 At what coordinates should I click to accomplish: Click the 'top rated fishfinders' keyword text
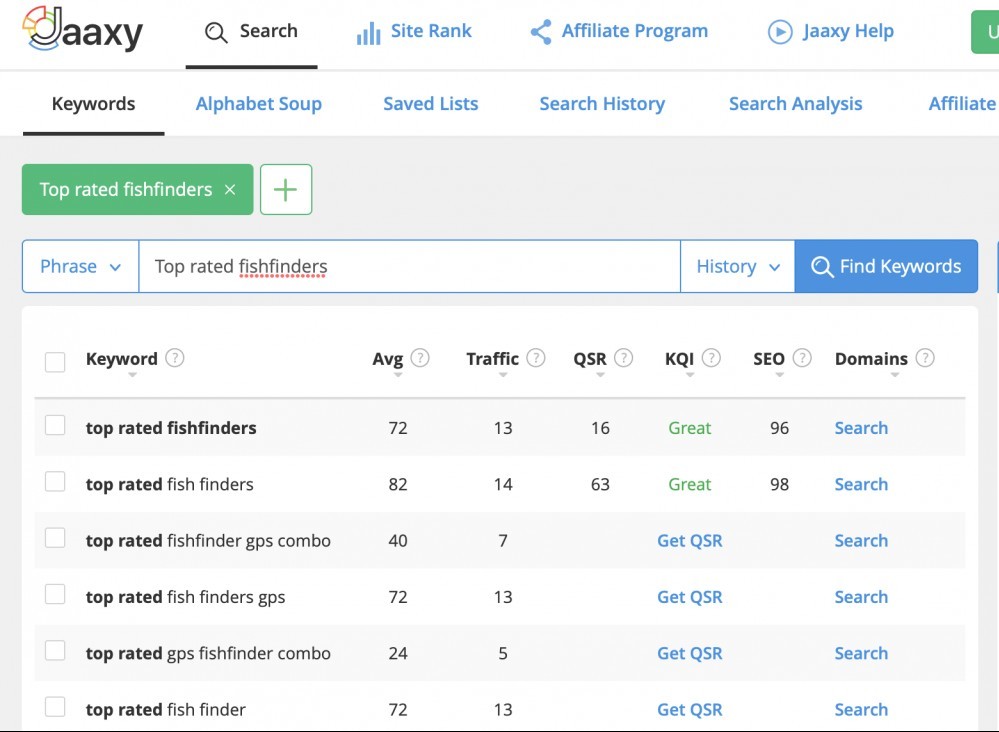point(171,428)
